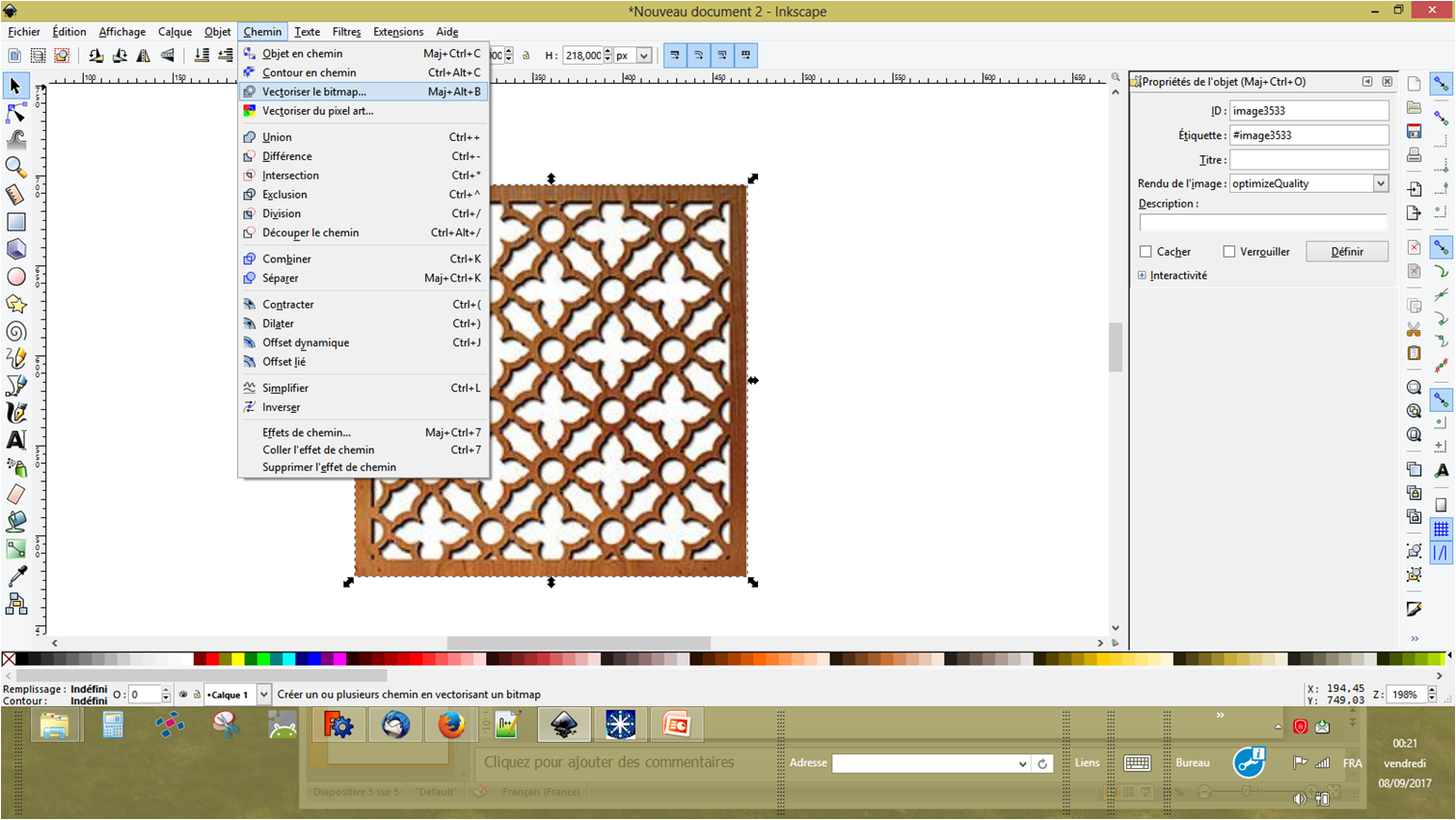Select the Zoom magnifier tool
This screenshot has width=1456, height=820.
(x=15, y=167)
